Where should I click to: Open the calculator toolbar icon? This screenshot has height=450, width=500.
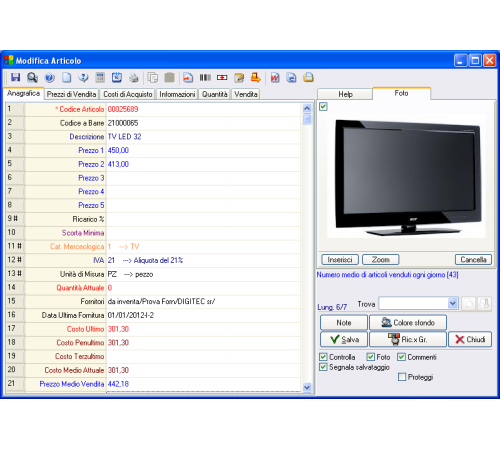[x=100, y=77]
